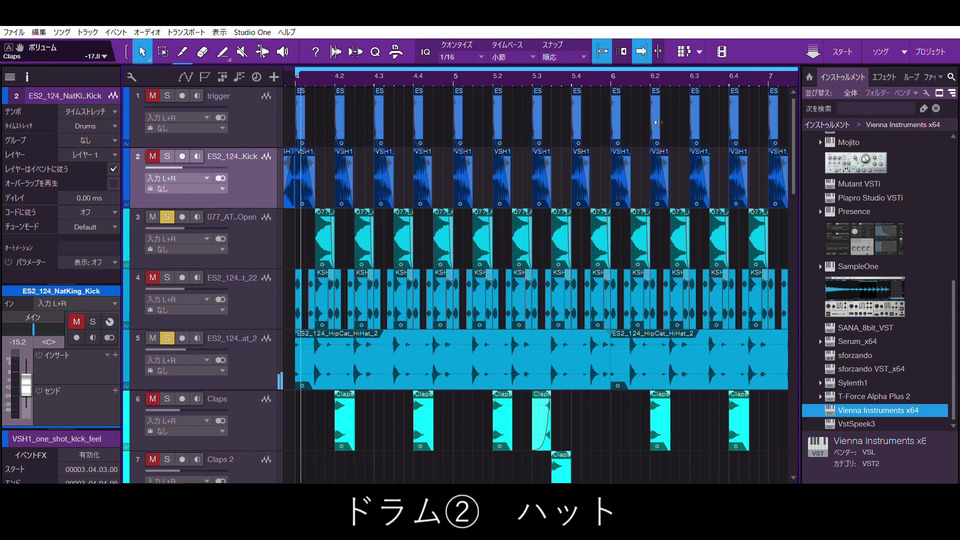Expand the Mojito instrument tree item
The image size is (960, 540).
coord(820,142)
